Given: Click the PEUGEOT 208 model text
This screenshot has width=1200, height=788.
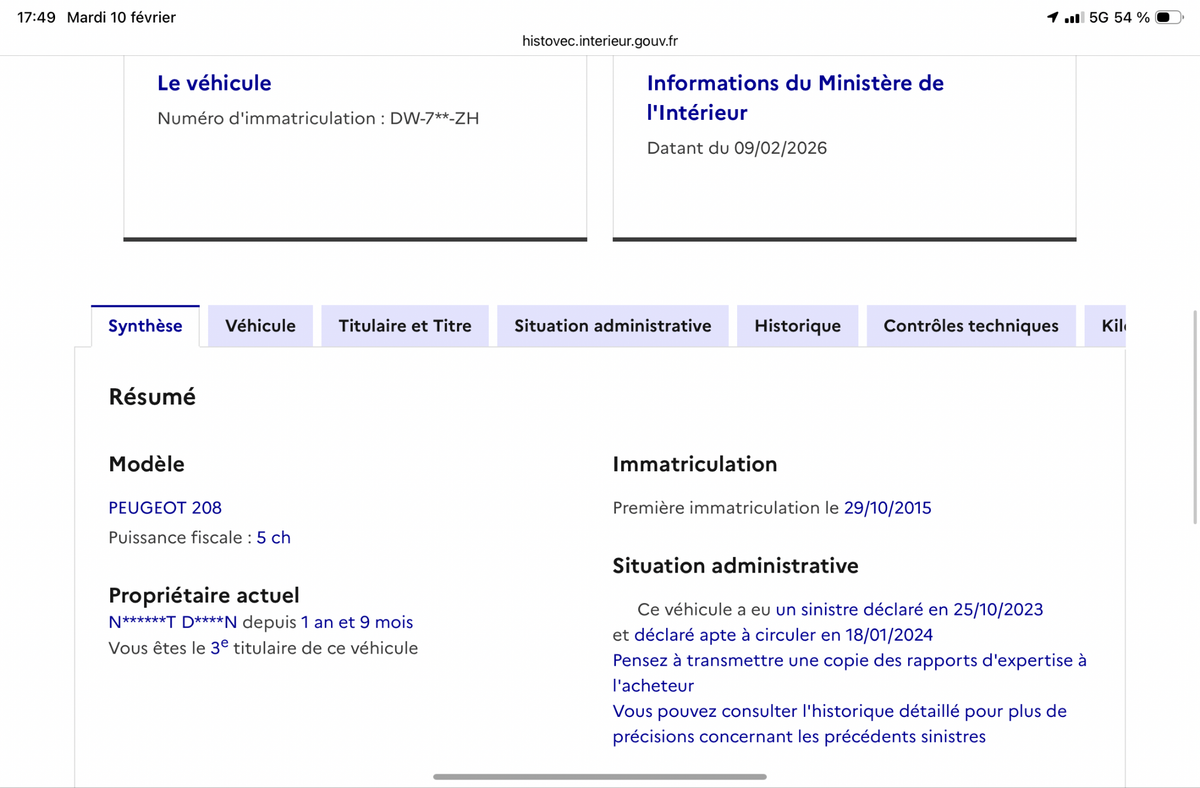Looking at the screenshot, I should click(165, 507).
